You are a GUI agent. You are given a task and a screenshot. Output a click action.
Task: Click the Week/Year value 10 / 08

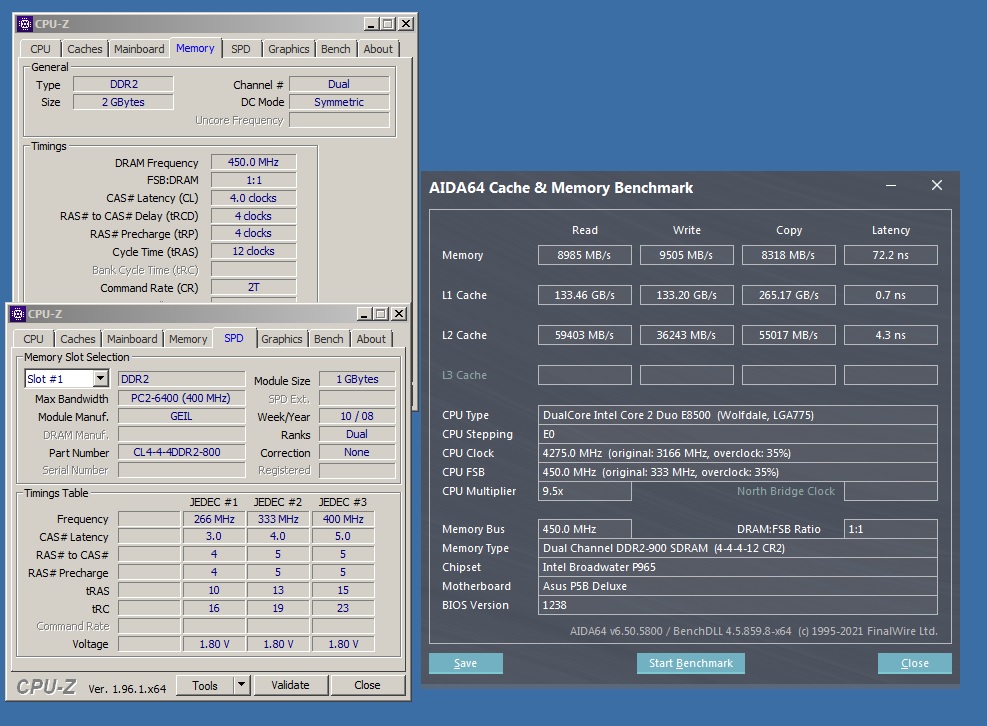click(x=357, y=416)
